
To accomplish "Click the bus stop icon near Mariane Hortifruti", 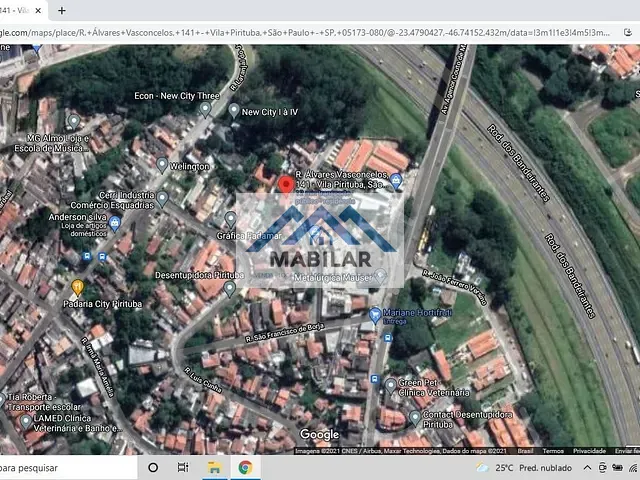I will (387, 338).
